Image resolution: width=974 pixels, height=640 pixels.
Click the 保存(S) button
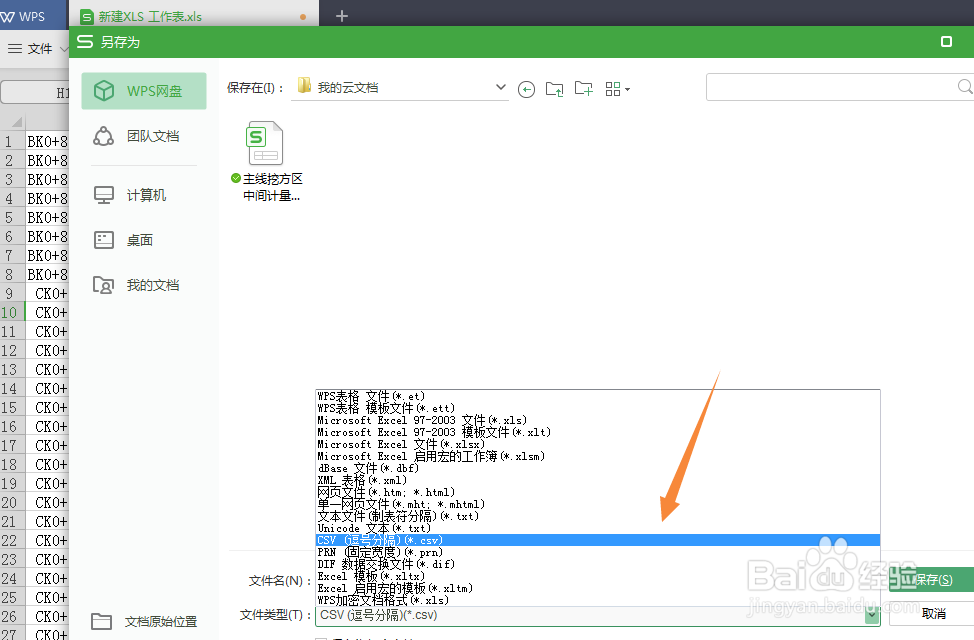pyautogui.click(x=932, y=580)
